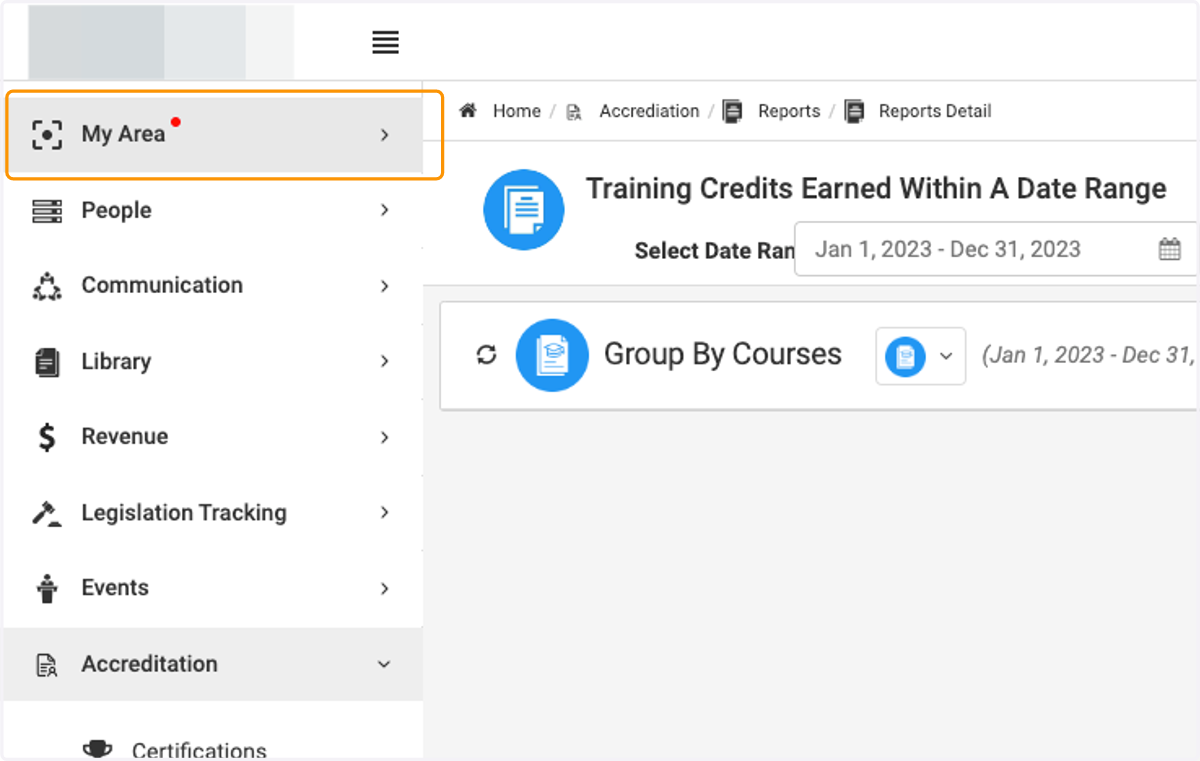Click the Training Credits Earned title text
This screenshot has width=1200, height=761.
[x=876, y=189]
